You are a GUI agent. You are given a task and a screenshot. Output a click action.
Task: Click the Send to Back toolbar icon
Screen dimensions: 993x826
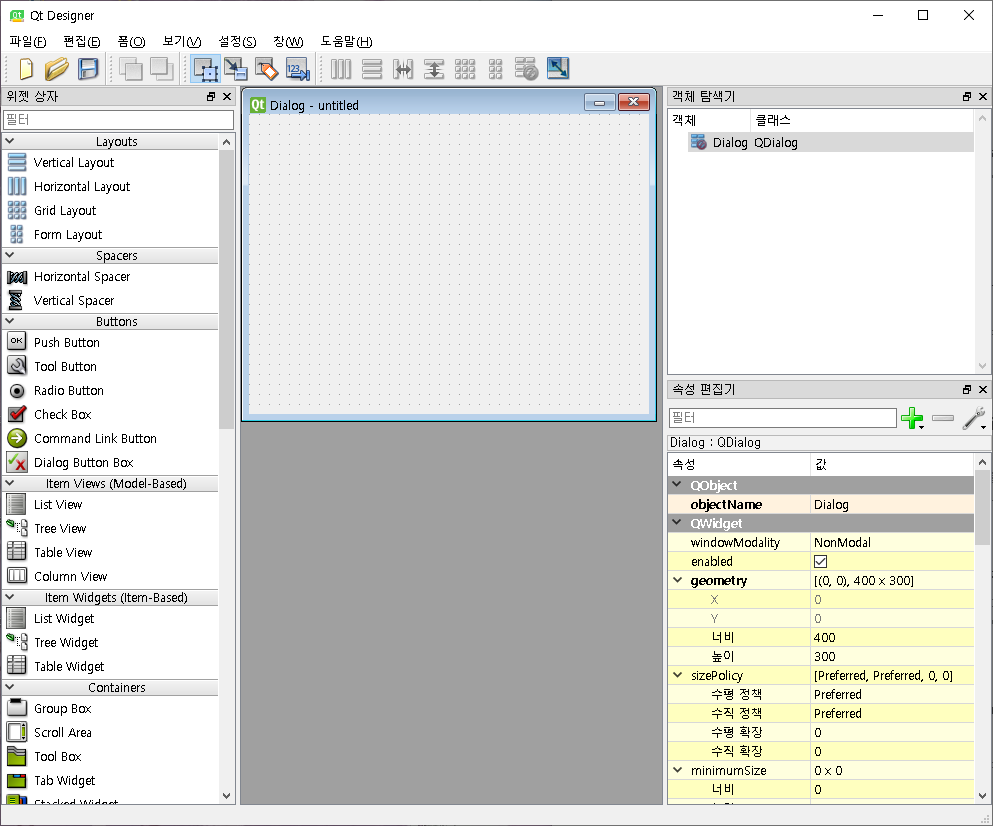[x=130, y=68]
